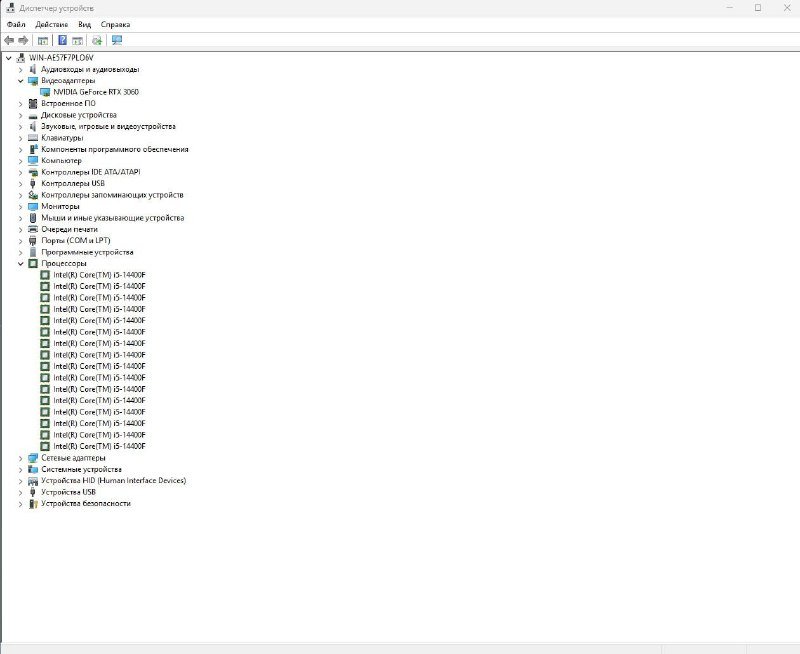Click the Сетевые адаптеры network icon
Screen dimensions: 800x654
[x=33, y=458]
